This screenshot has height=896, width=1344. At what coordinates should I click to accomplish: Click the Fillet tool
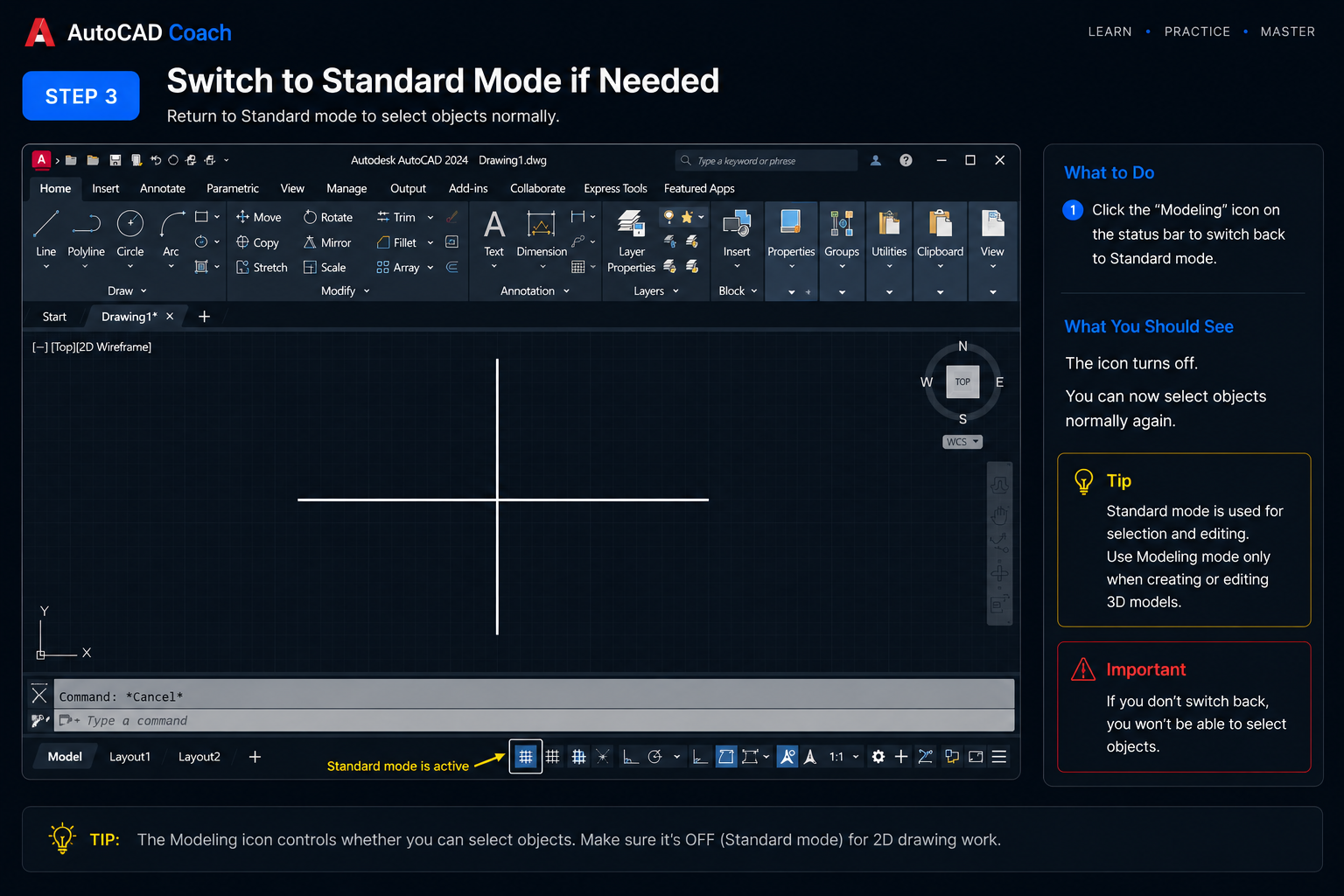(x=395, y=242)
